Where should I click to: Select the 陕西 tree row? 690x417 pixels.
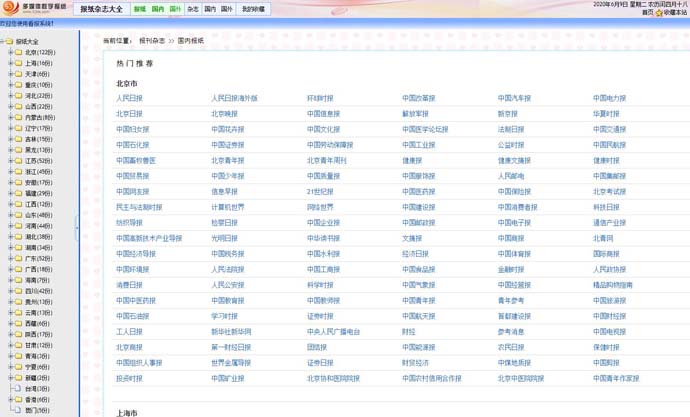tap(39, 334)
